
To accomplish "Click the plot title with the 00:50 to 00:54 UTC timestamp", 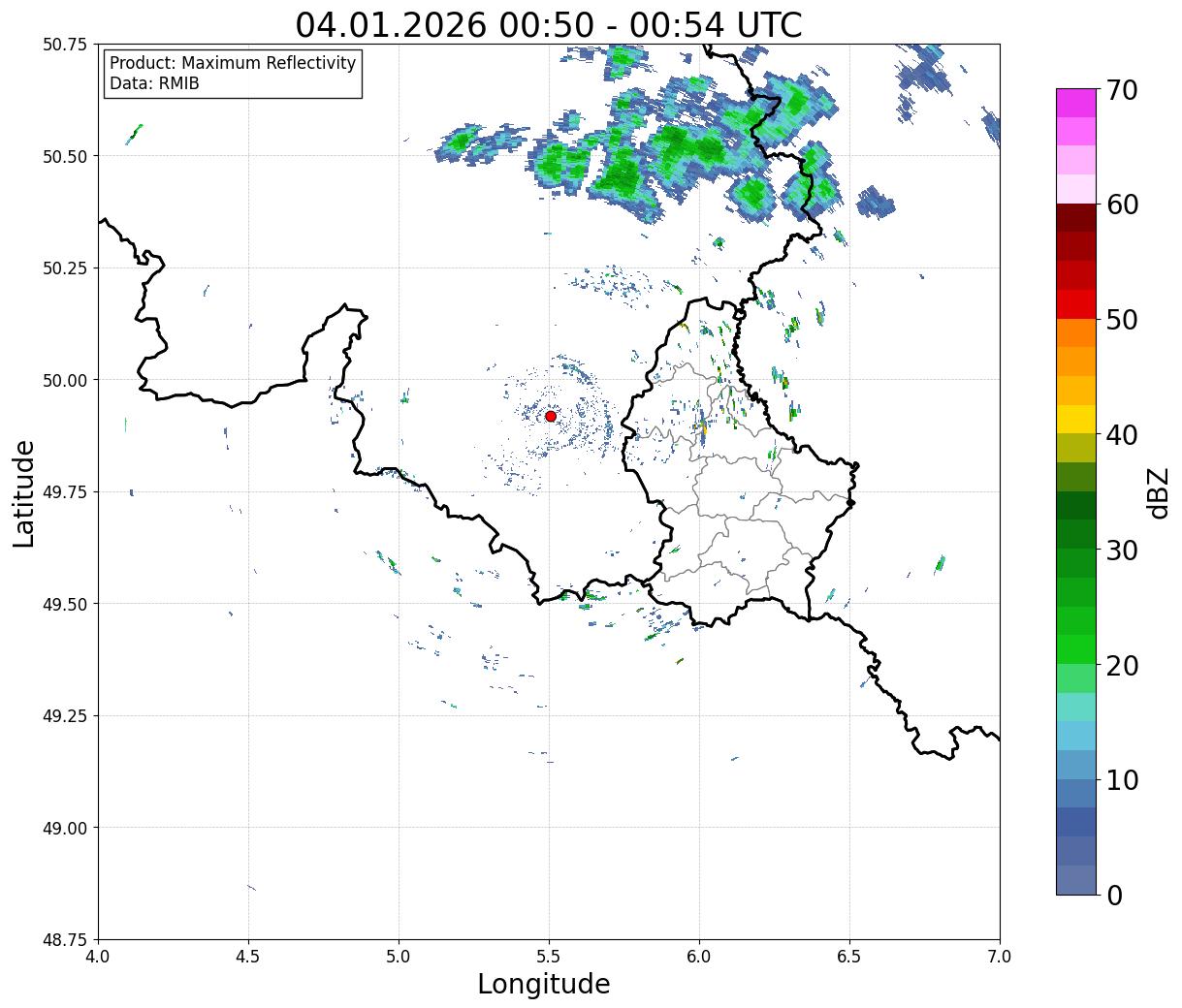I will click(549, 25).
